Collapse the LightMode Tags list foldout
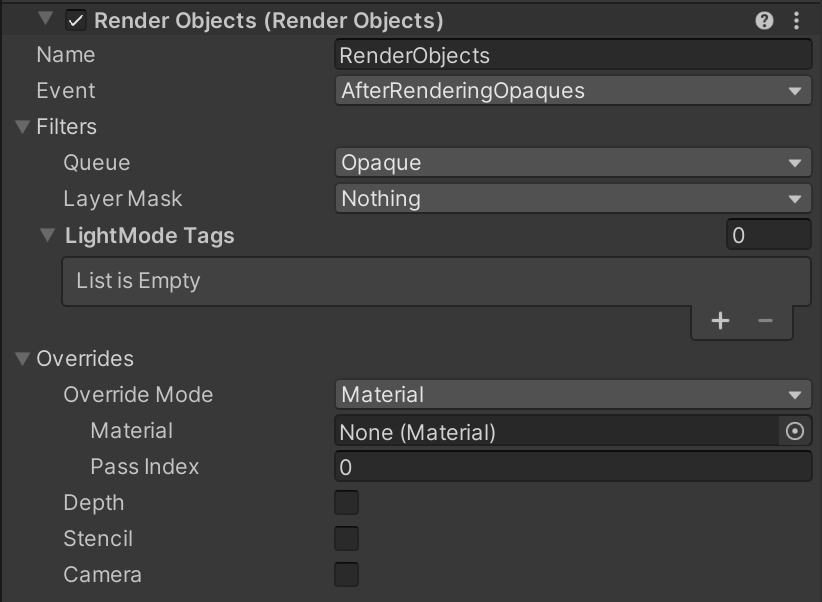This screenshot has height=602, width=822. (x=48, y=235)
